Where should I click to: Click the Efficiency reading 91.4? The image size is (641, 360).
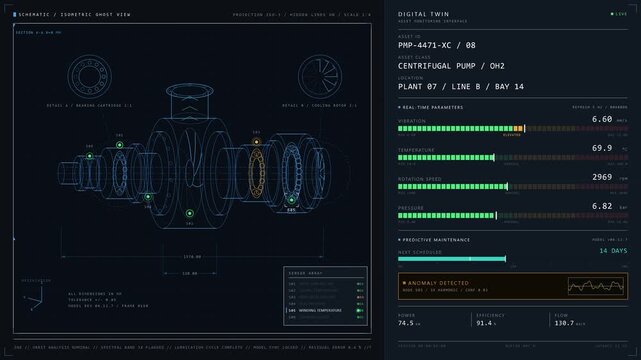click(484, 323)
